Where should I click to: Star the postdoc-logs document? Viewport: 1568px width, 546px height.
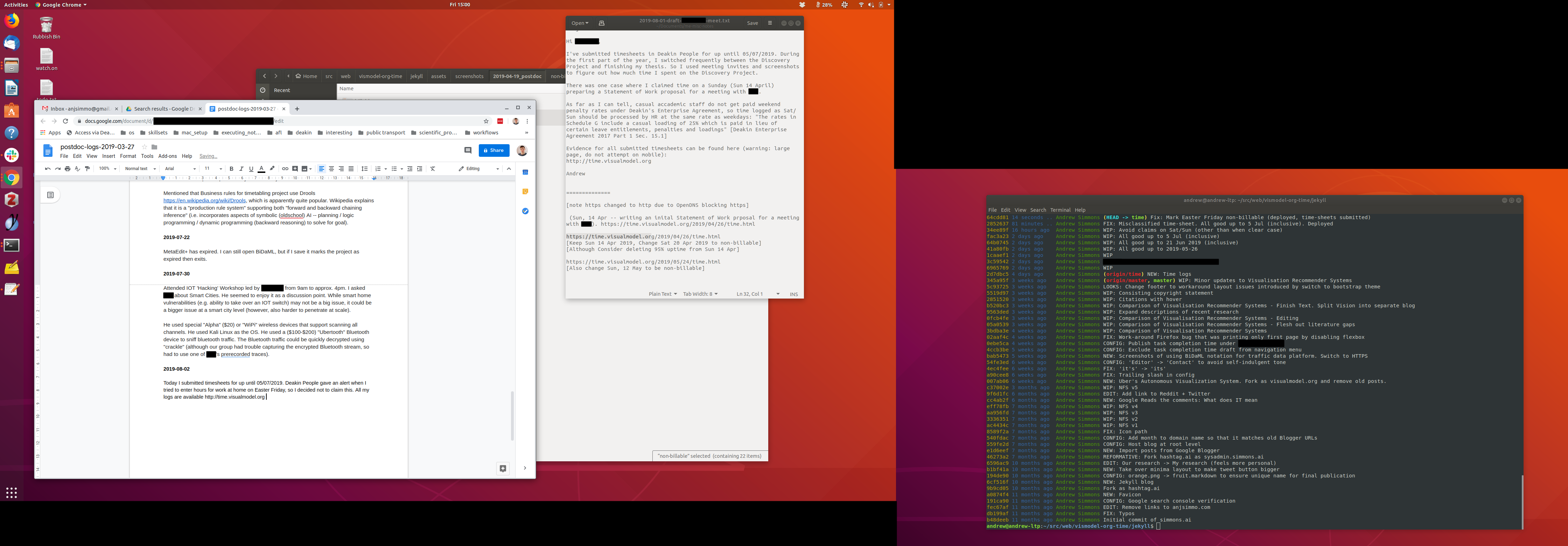[144, 147]
